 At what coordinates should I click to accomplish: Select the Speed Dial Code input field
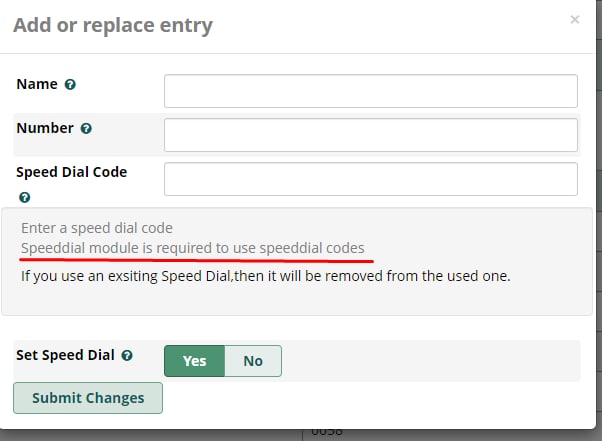pyautogui.click(x=370, y=179)
